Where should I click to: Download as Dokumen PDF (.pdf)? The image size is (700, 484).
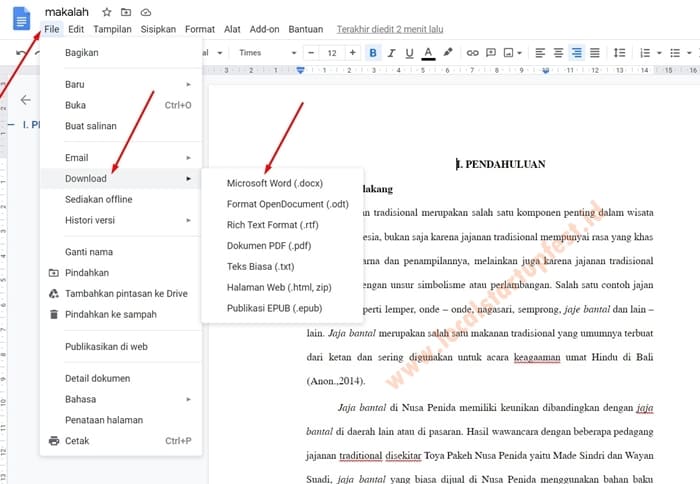tap(282, 246)
